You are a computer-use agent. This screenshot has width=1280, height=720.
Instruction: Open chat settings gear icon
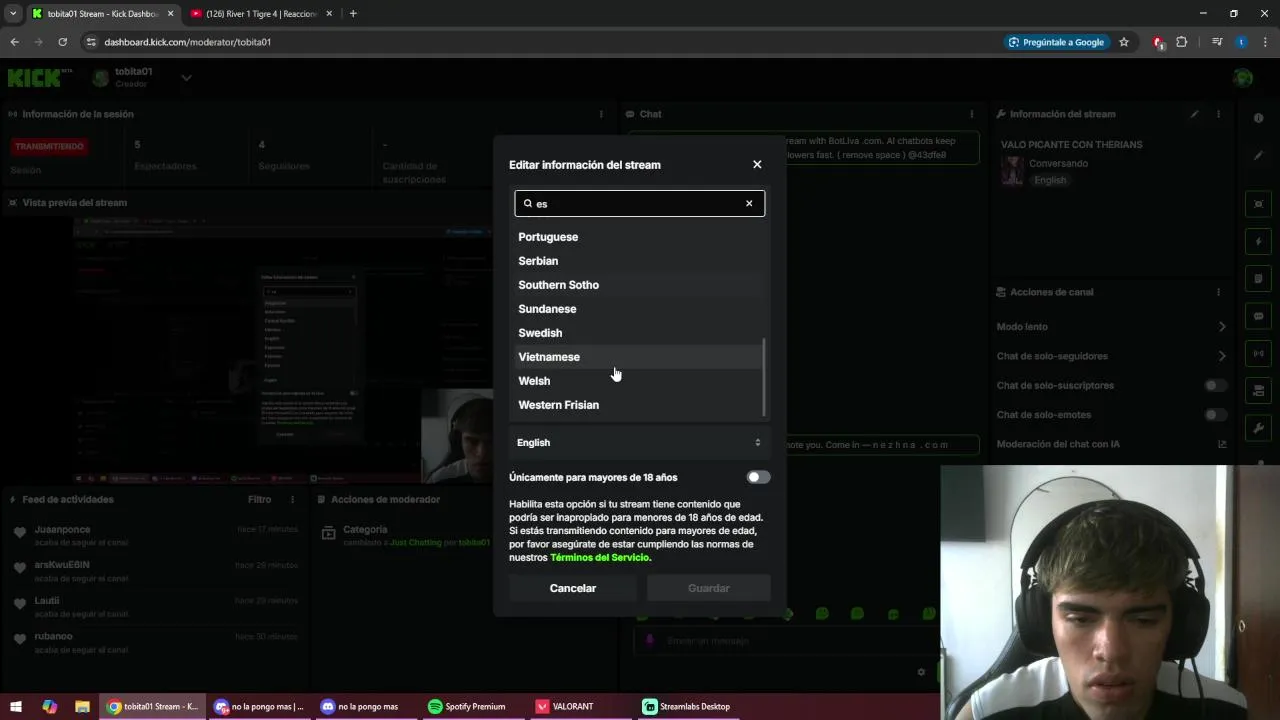pyautogui.click(x=921, y=673)
